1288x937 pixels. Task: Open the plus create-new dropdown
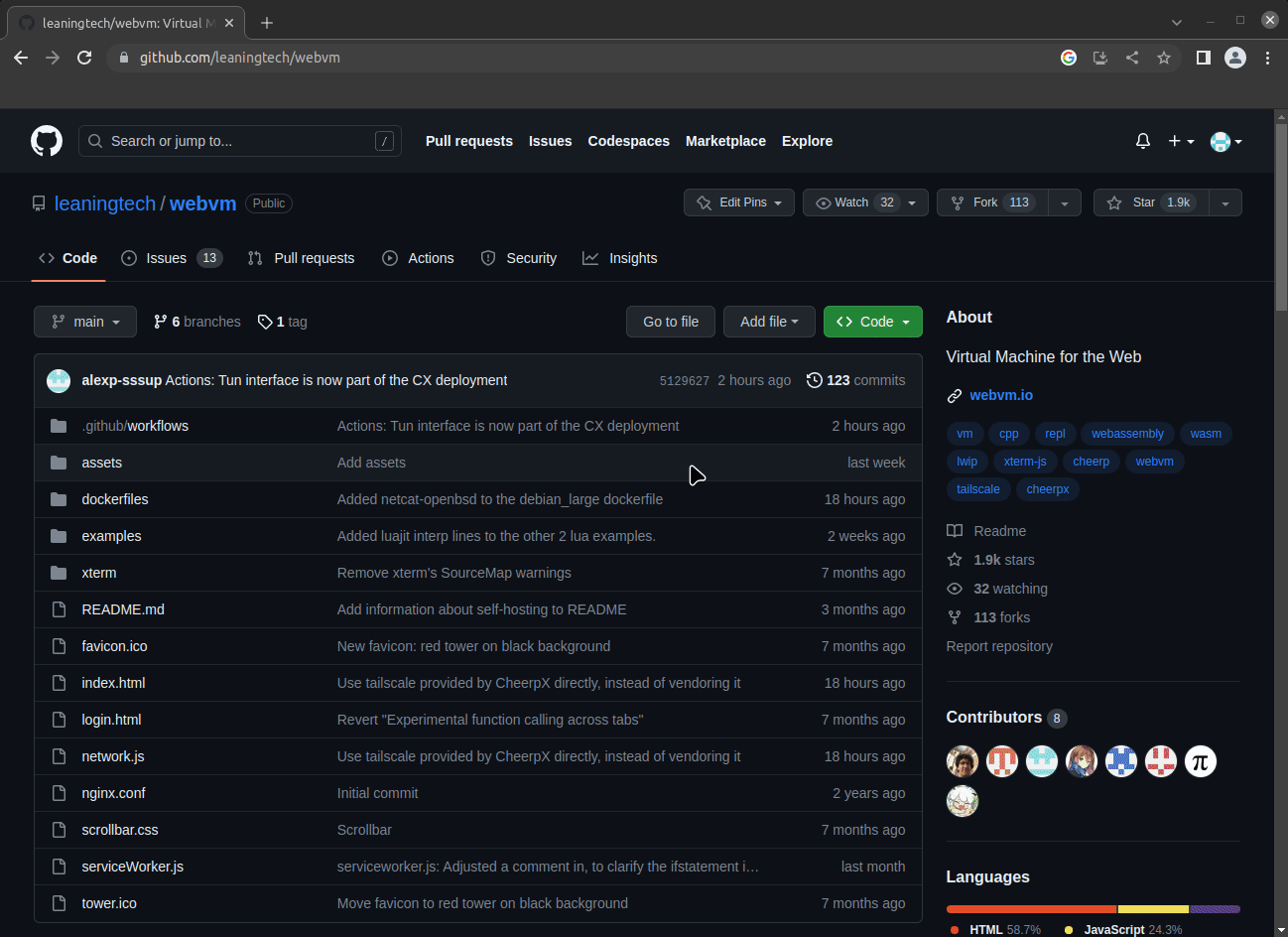pos(1181,141)
